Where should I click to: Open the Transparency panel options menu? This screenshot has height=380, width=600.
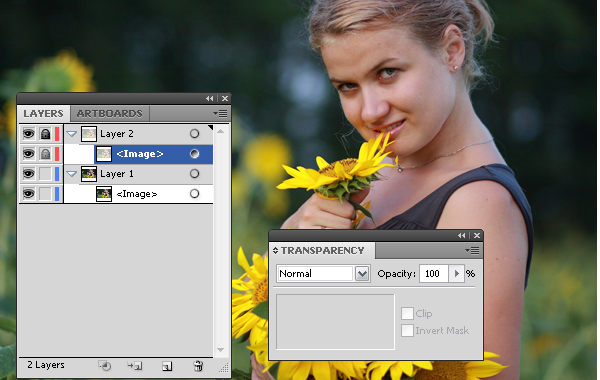(x=472, y=251)
